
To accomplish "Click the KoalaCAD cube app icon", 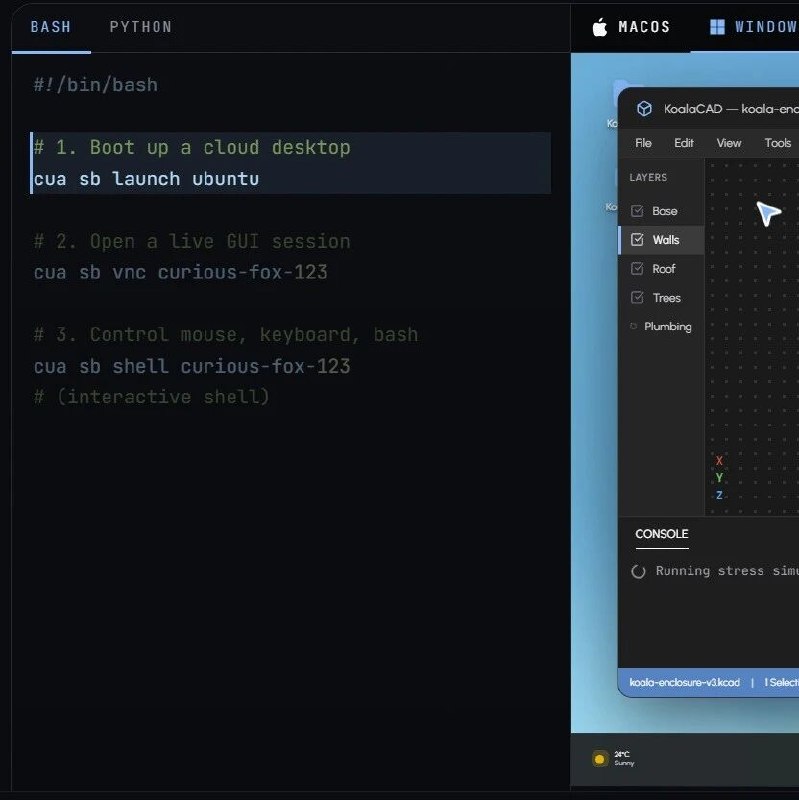I will (644, 109).
